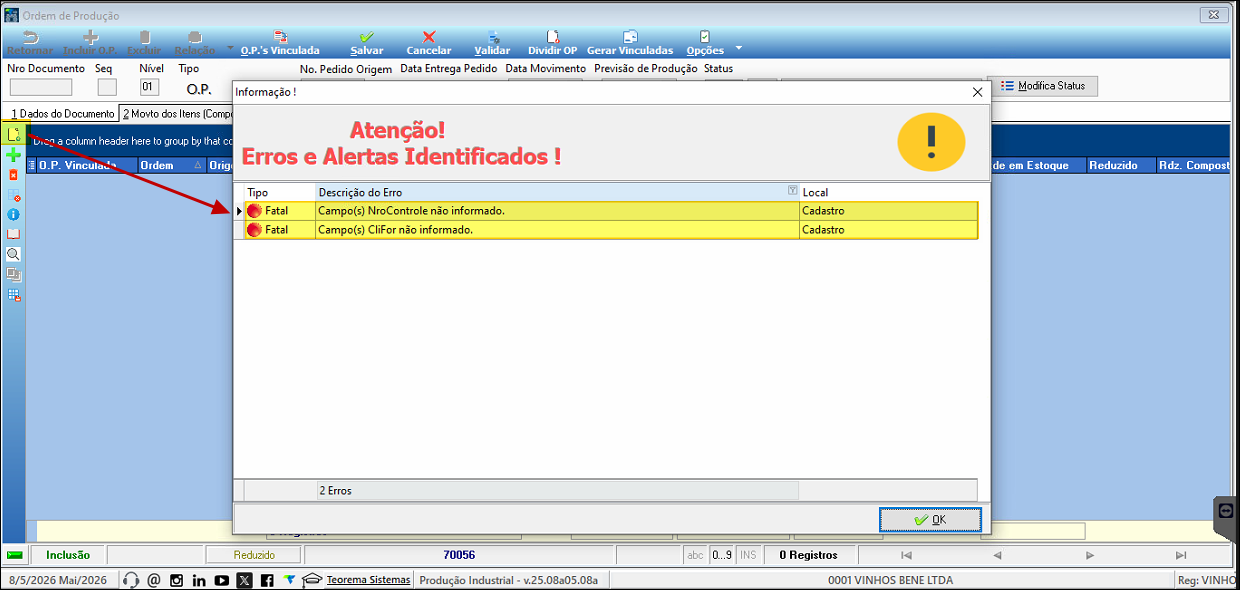Click the Rdz. Compost column header
This screenshot has height=590, width=1240.
pos(1192,165)
